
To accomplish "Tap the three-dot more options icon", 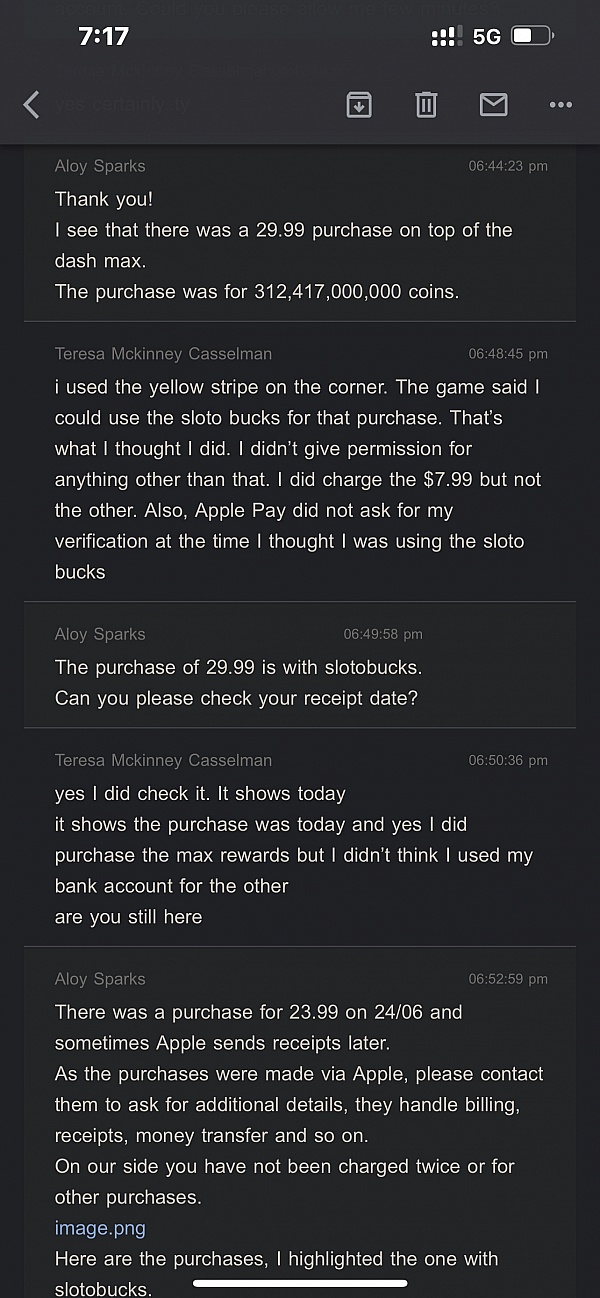I will point(560,104).
